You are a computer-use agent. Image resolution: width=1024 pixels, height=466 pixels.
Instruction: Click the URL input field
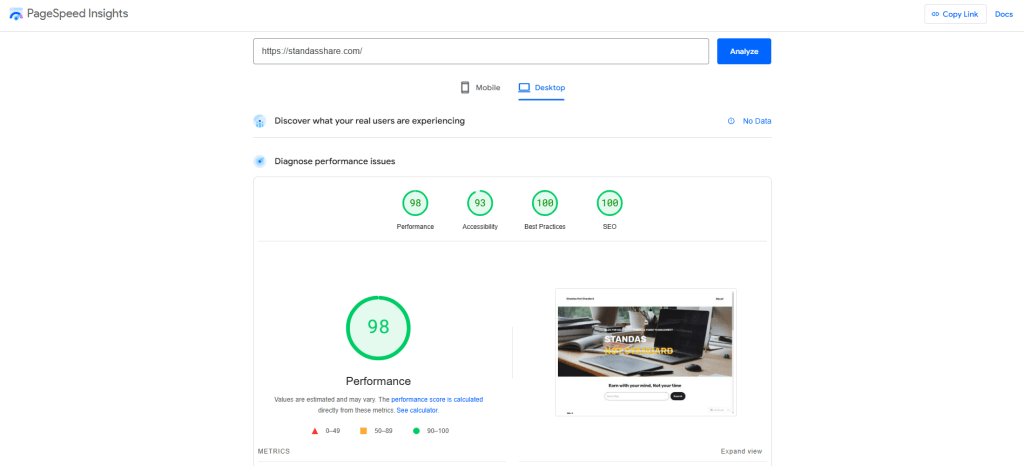(480, 51)
